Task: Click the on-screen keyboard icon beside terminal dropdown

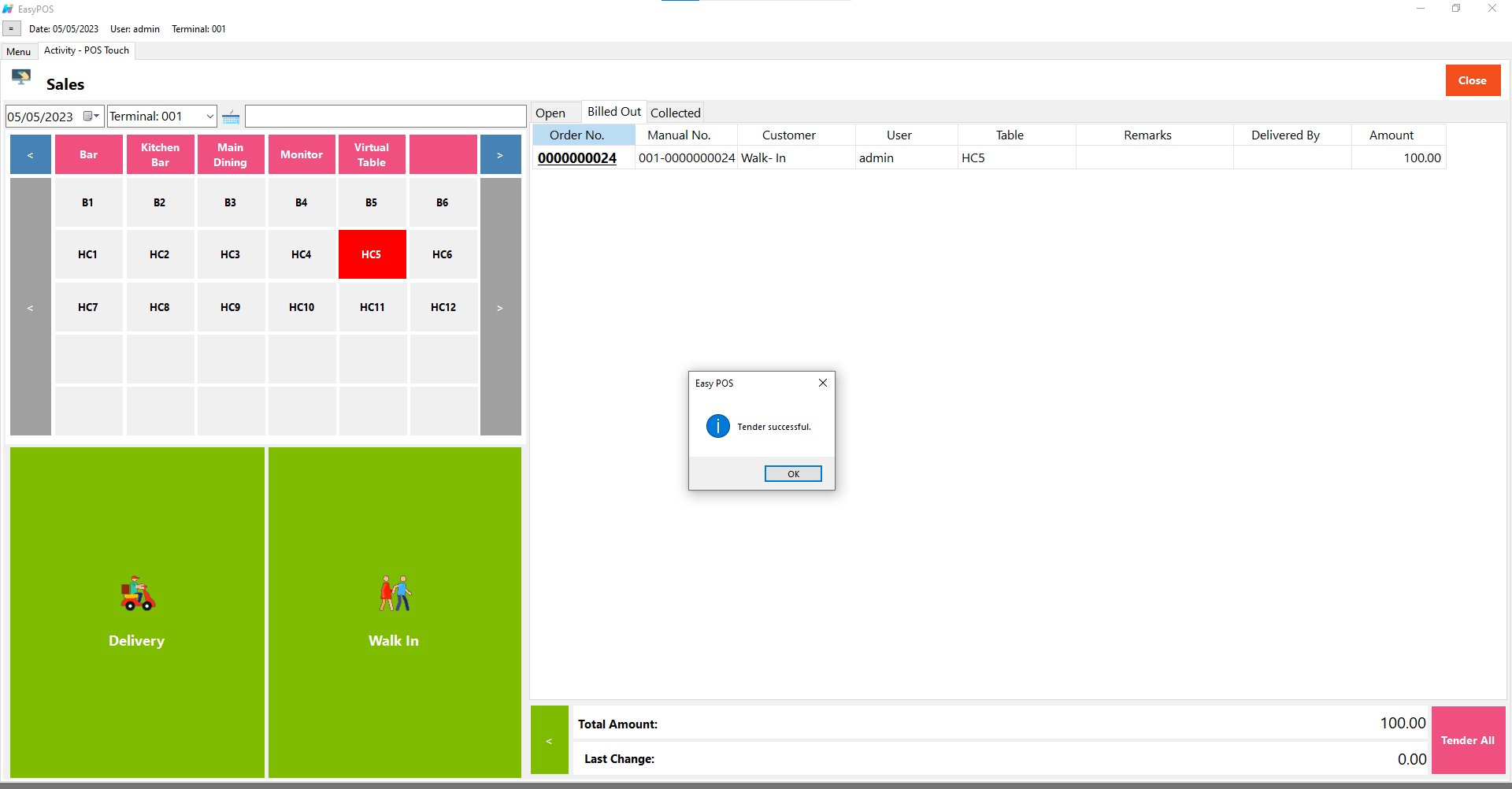Action: coord(231,117)
